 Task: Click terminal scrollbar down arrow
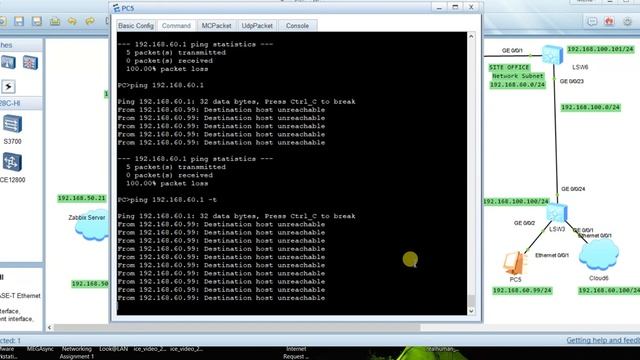(x=471, y=311)
